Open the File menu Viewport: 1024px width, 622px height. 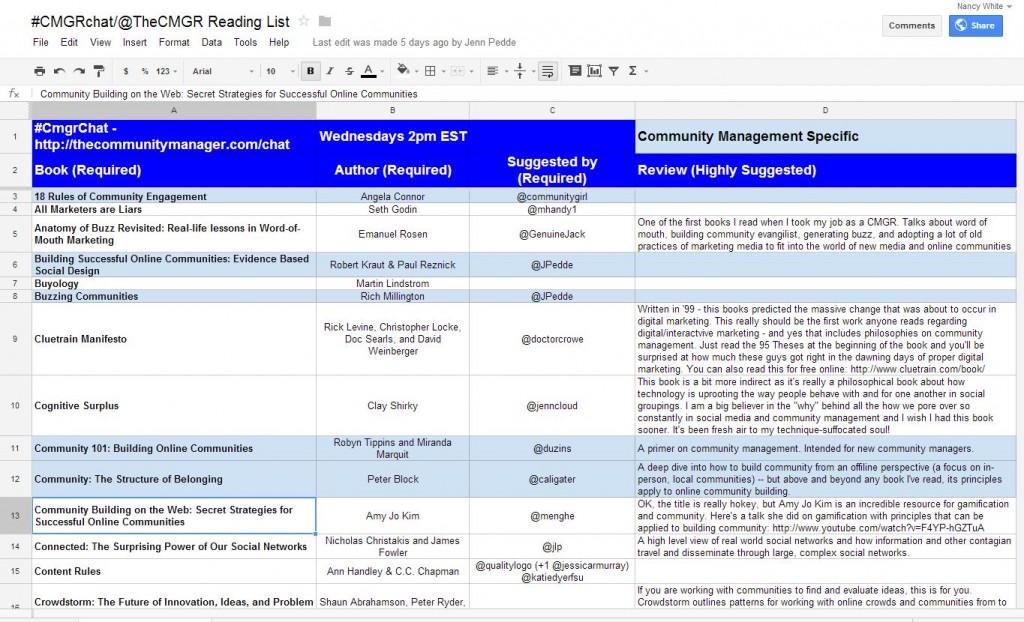(40, 42)
